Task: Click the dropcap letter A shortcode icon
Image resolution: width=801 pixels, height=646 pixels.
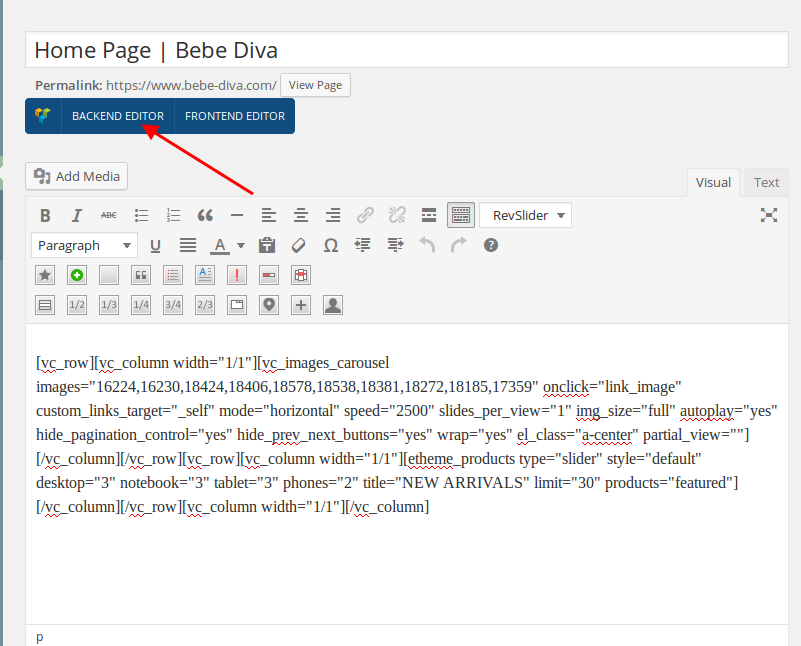Action: pyautogui.click(x=205, y=275)
